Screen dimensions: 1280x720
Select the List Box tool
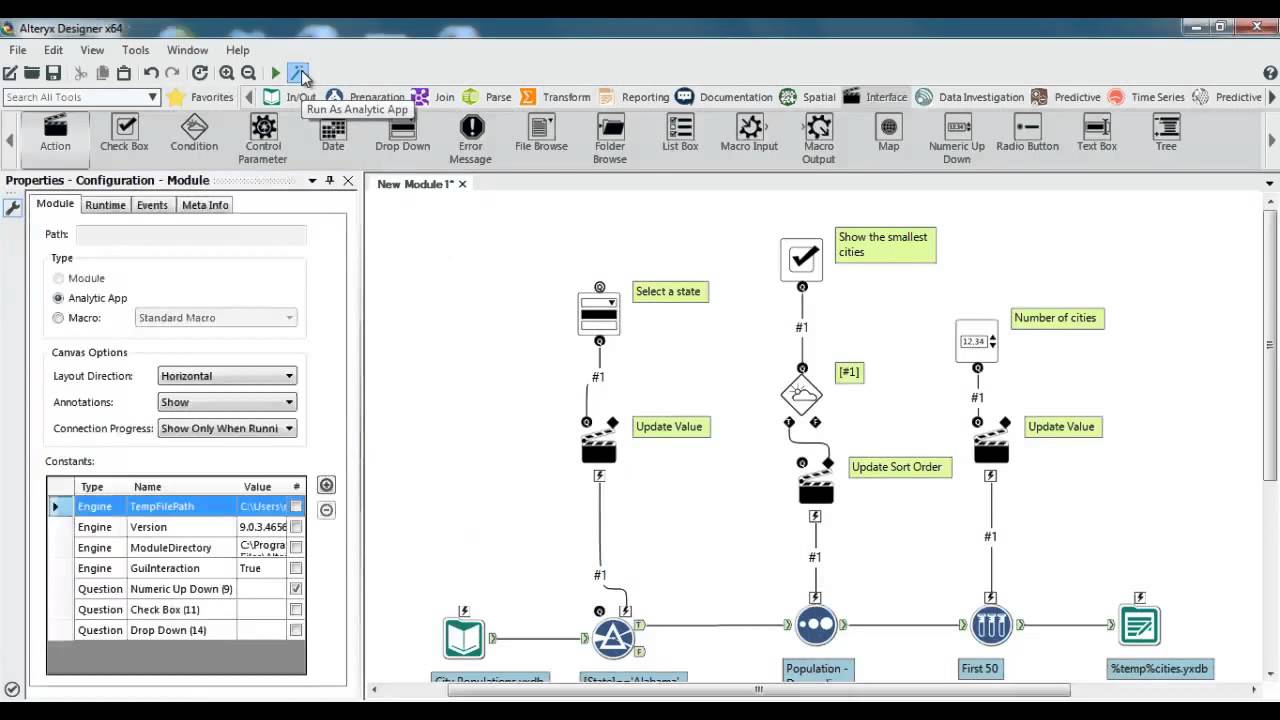tap(680, 134)
